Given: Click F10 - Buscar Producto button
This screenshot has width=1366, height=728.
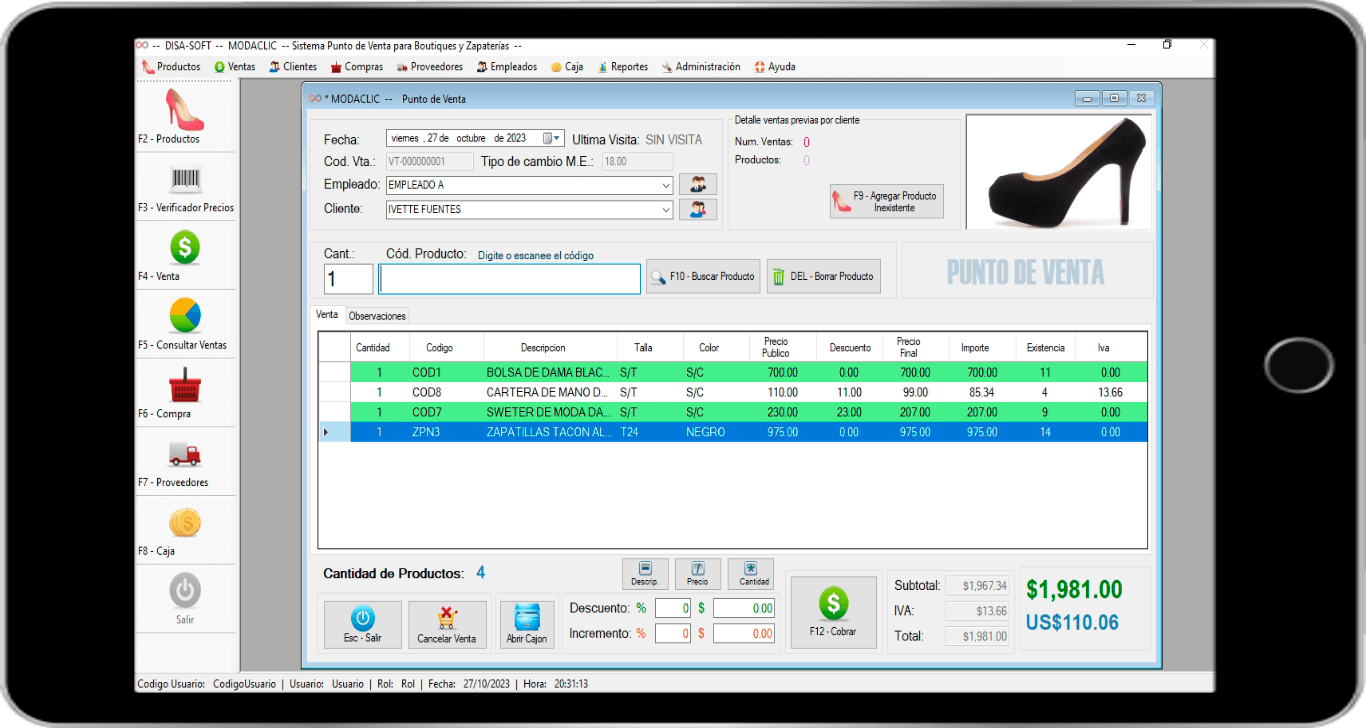Looking at the screenshot, I should (703, 277).
